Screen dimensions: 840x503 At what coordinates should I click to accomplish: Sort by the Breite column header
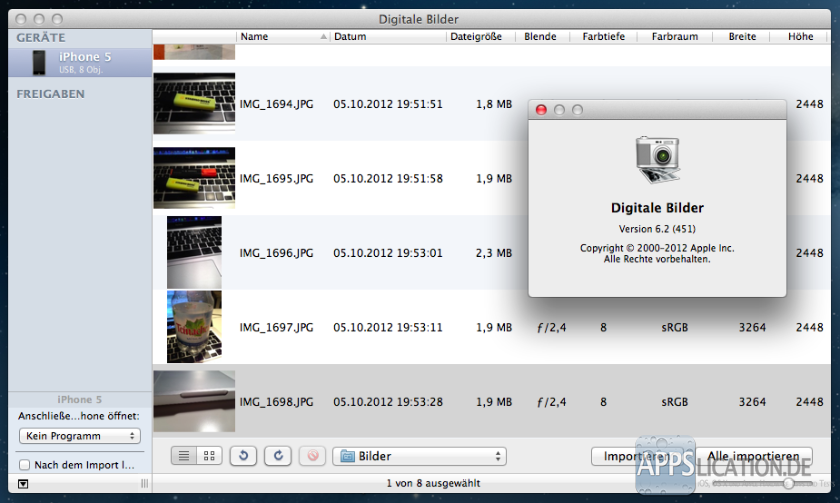(x=741, y=36)
